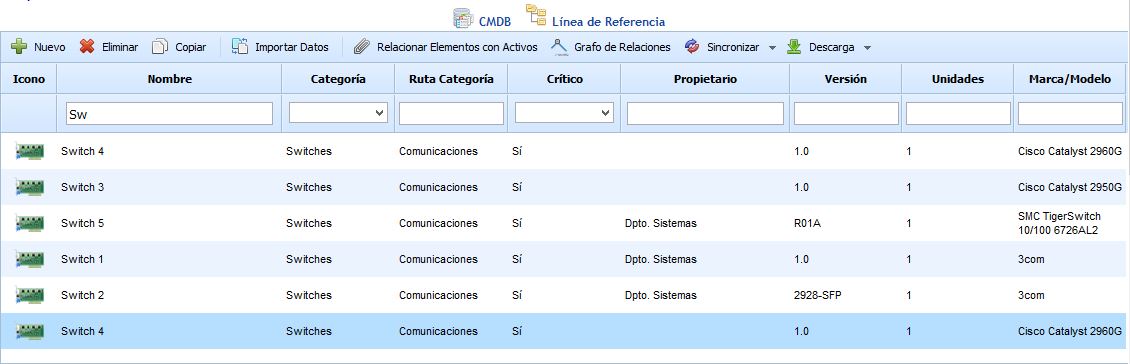Expand the Sincronizar dropdown arrow
Image resolution: width=1130 pixels, height=364 pixels.
point(772,48)
